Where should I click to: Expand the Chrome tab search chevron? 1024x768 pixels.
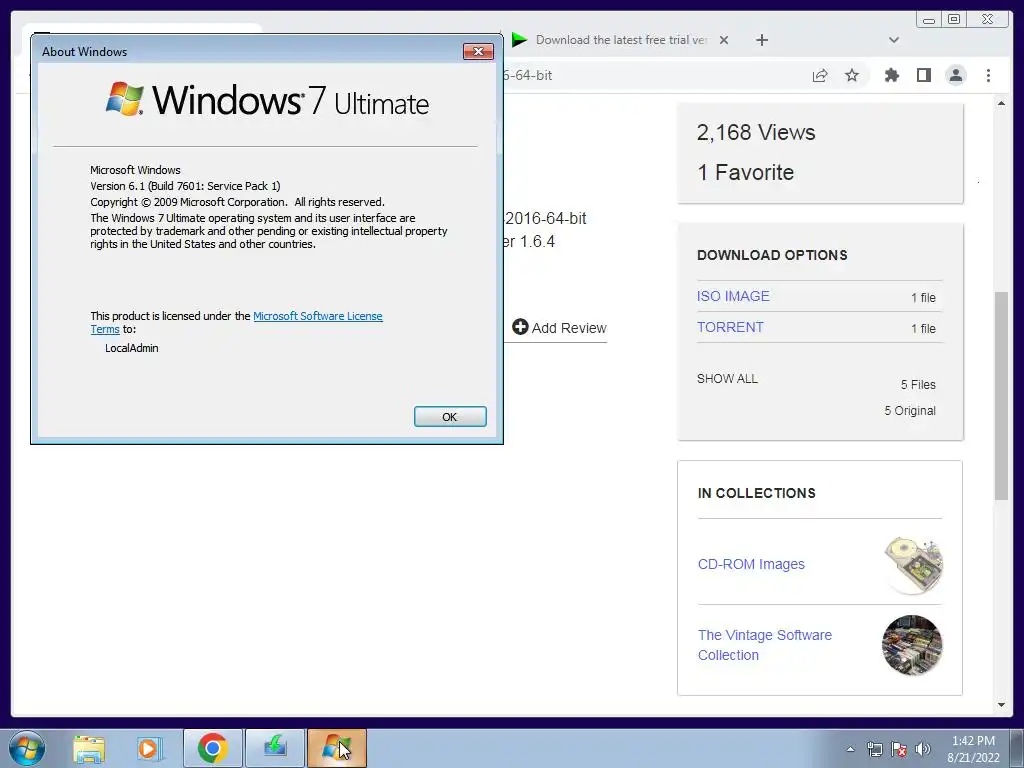coord(894,40)
